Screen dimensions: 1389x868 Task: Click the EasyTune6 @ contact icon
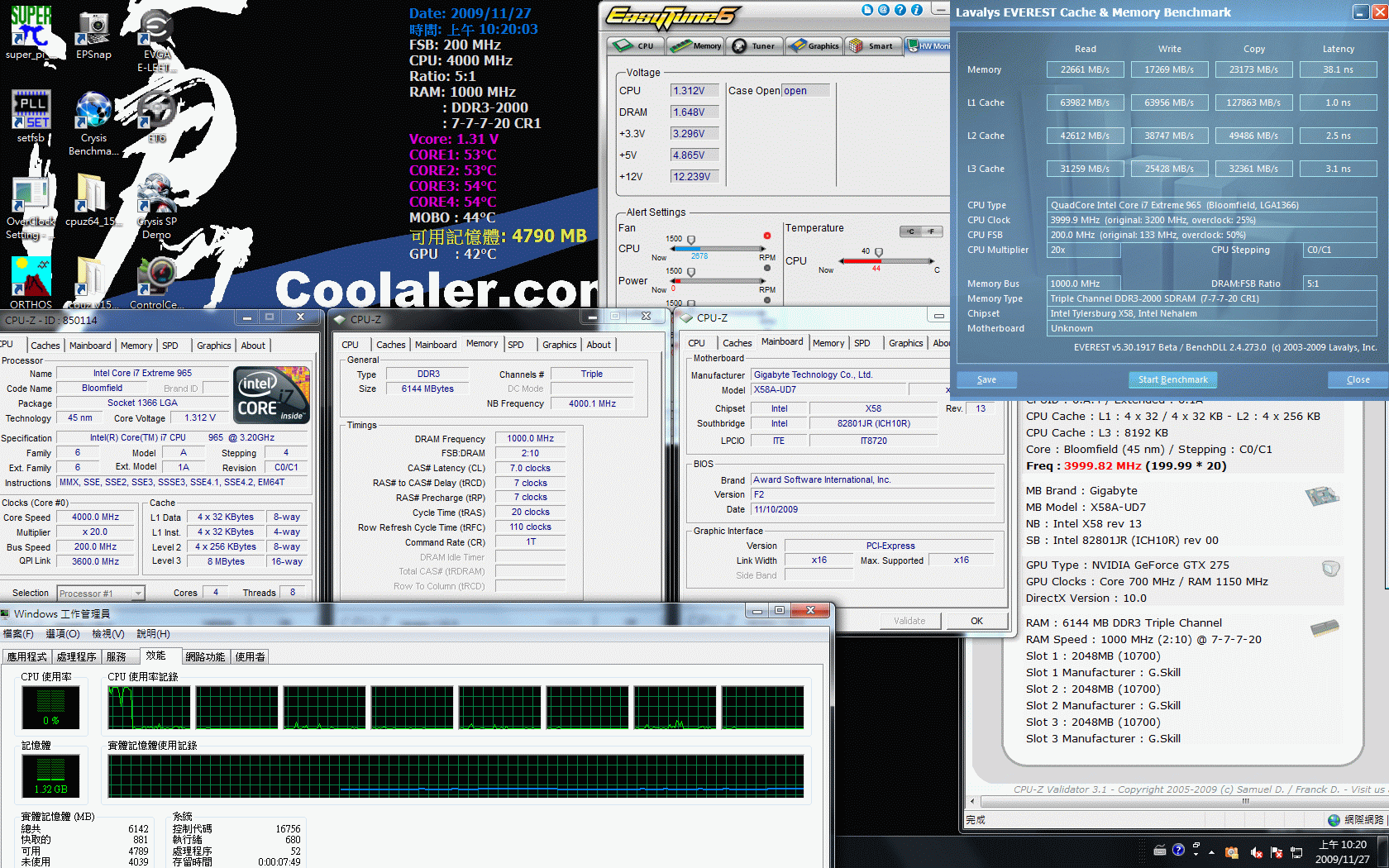pos(884,10)
